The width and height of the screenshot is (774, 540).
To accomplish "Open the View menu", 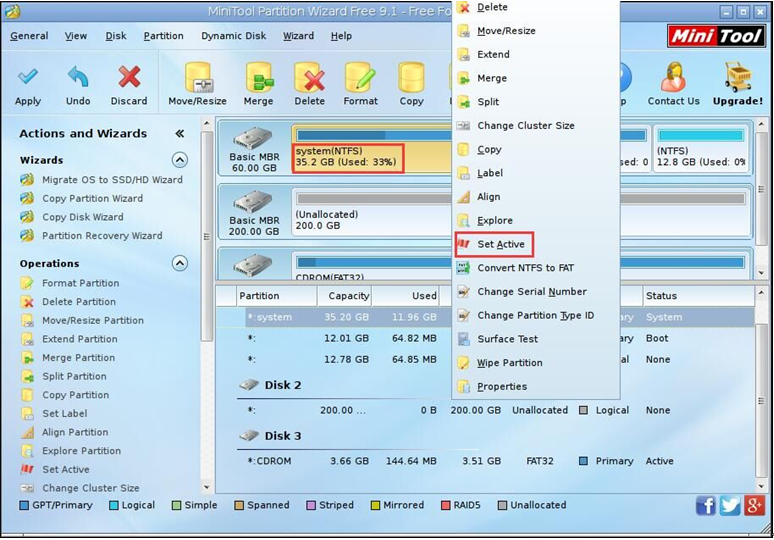I will [x=76, y=36].
